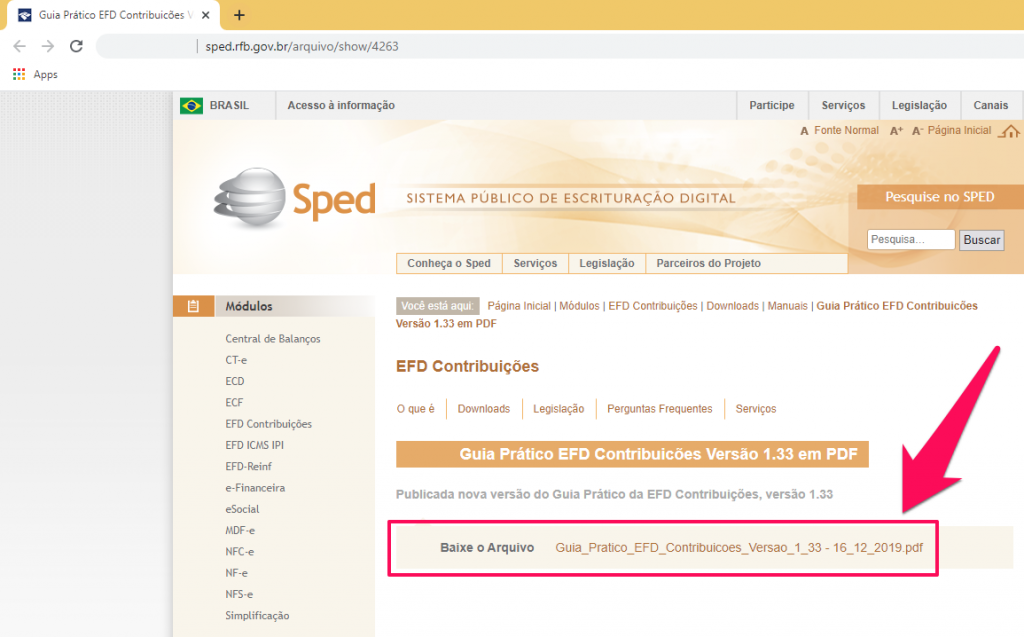Viewport: 1024px width, 637px height.
Task: Open Parceiros do Projeto menu
Action: [708, 263]
